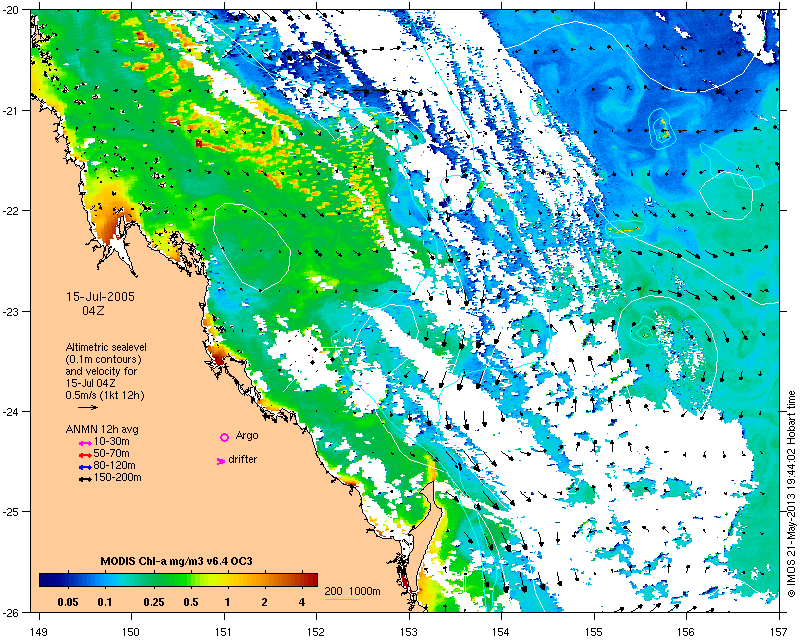
Task: Click the '0.5m/s (1kt 12h)' scale text
Action: (105, 395)
